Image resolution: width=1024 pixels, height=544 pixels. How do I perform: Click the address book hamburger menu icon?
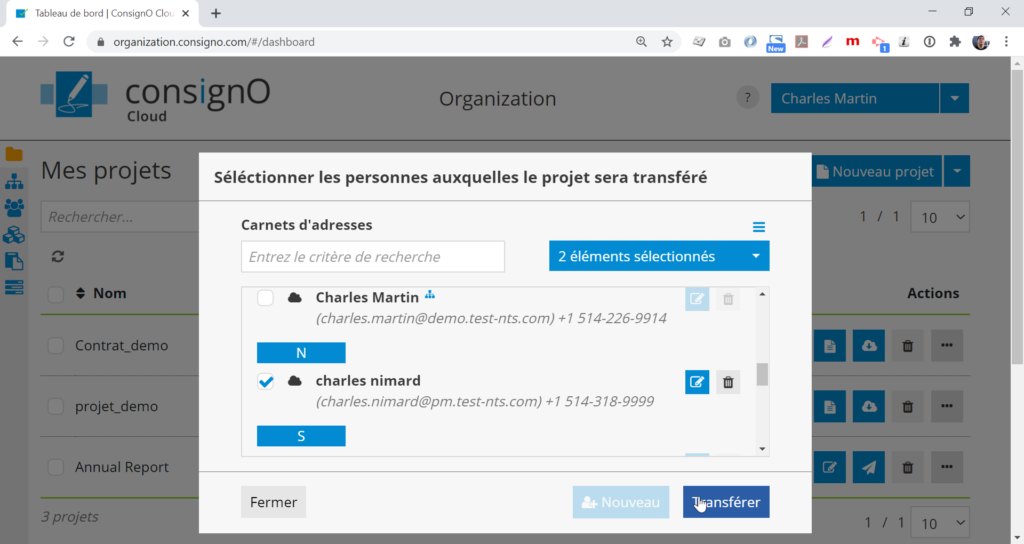point(759,227)
